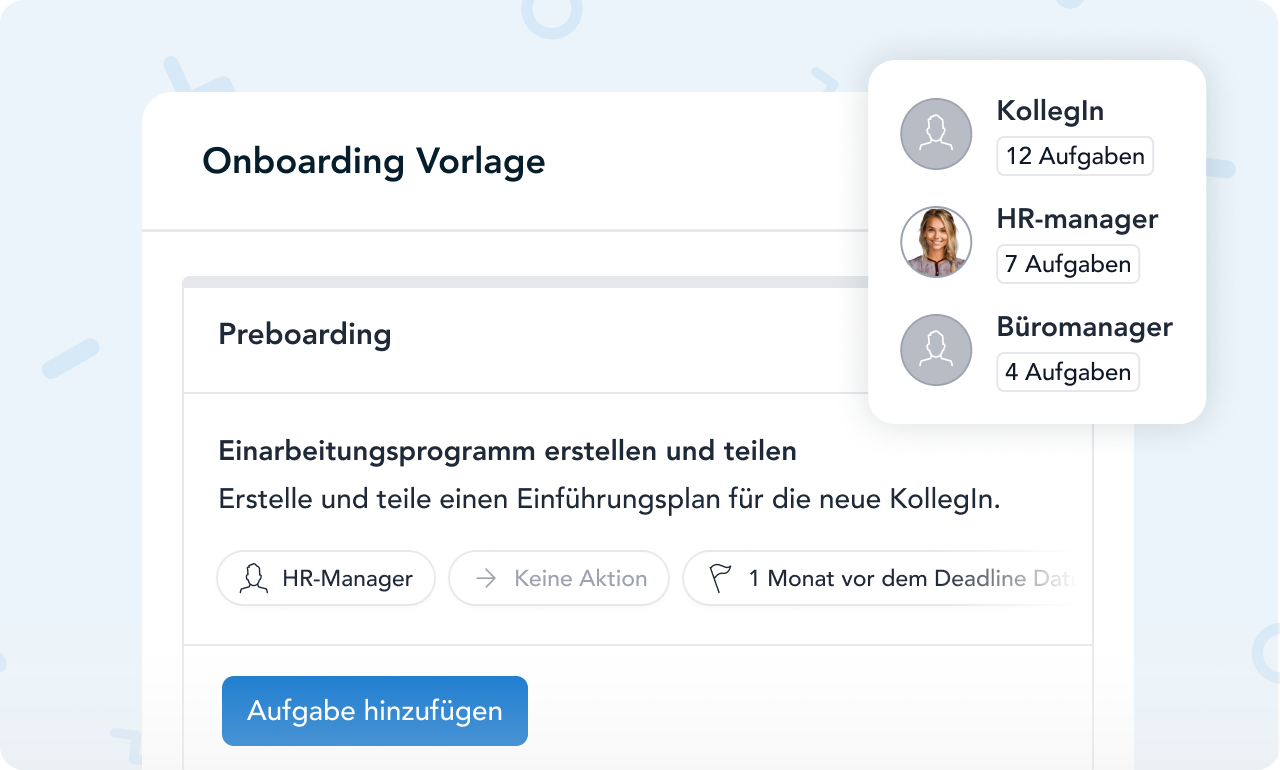Click the Preboarding section header
Screen dimensions: 1280x770
305,334
